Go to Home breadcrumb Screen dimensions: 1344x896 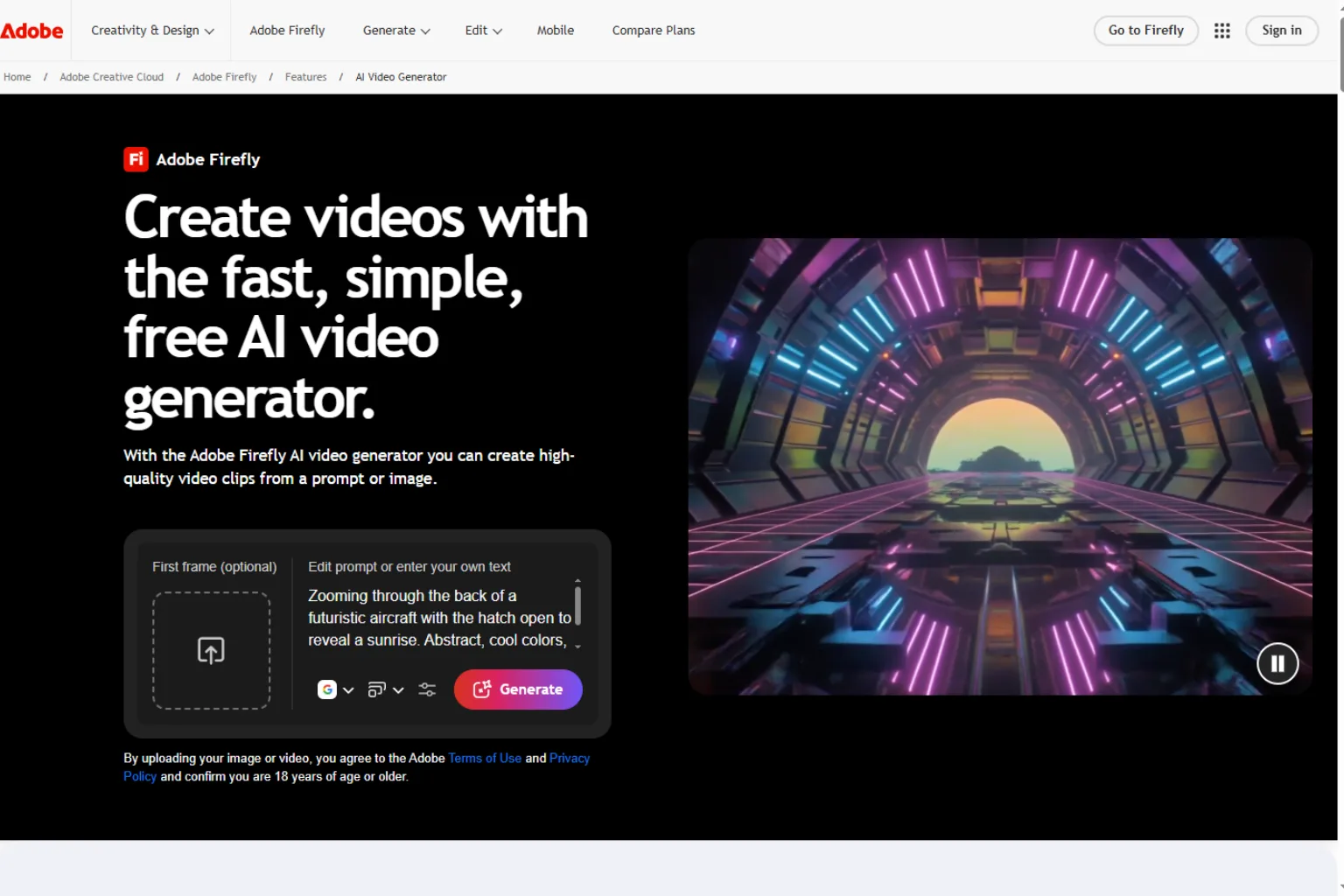click(17, 77)
